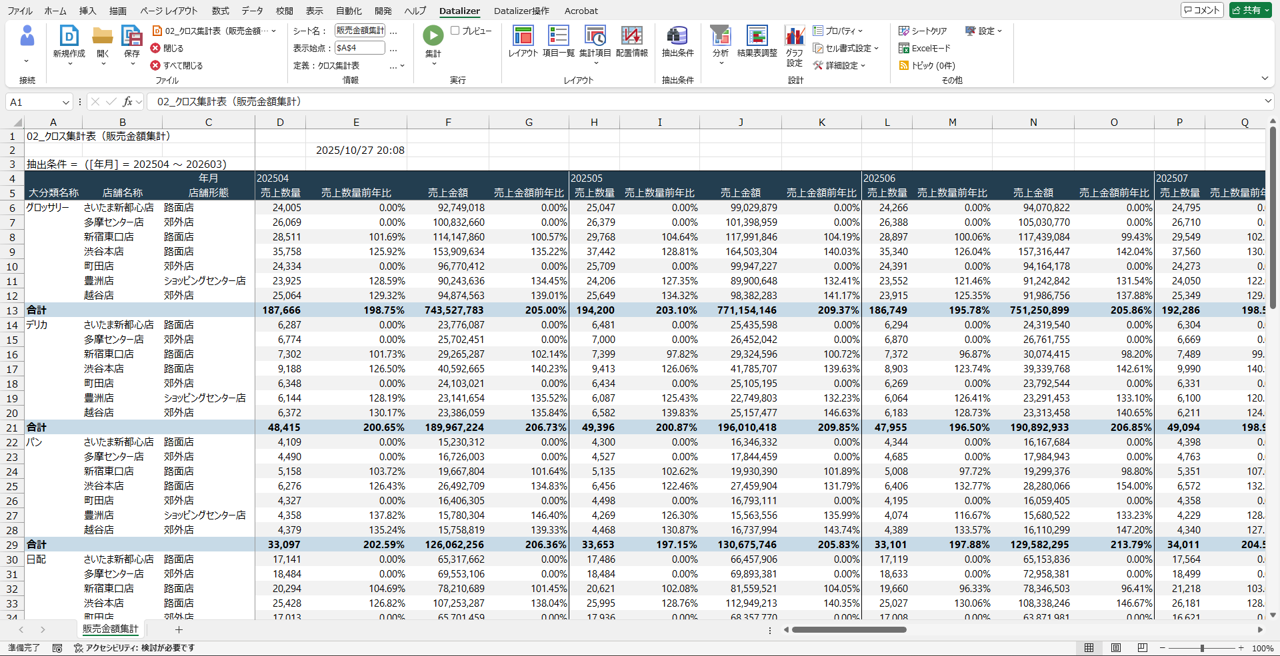Click the zoom slider in status bar
This screenshot has width=1280, height=656.
pyautogui.click(x=1202, y=648)
